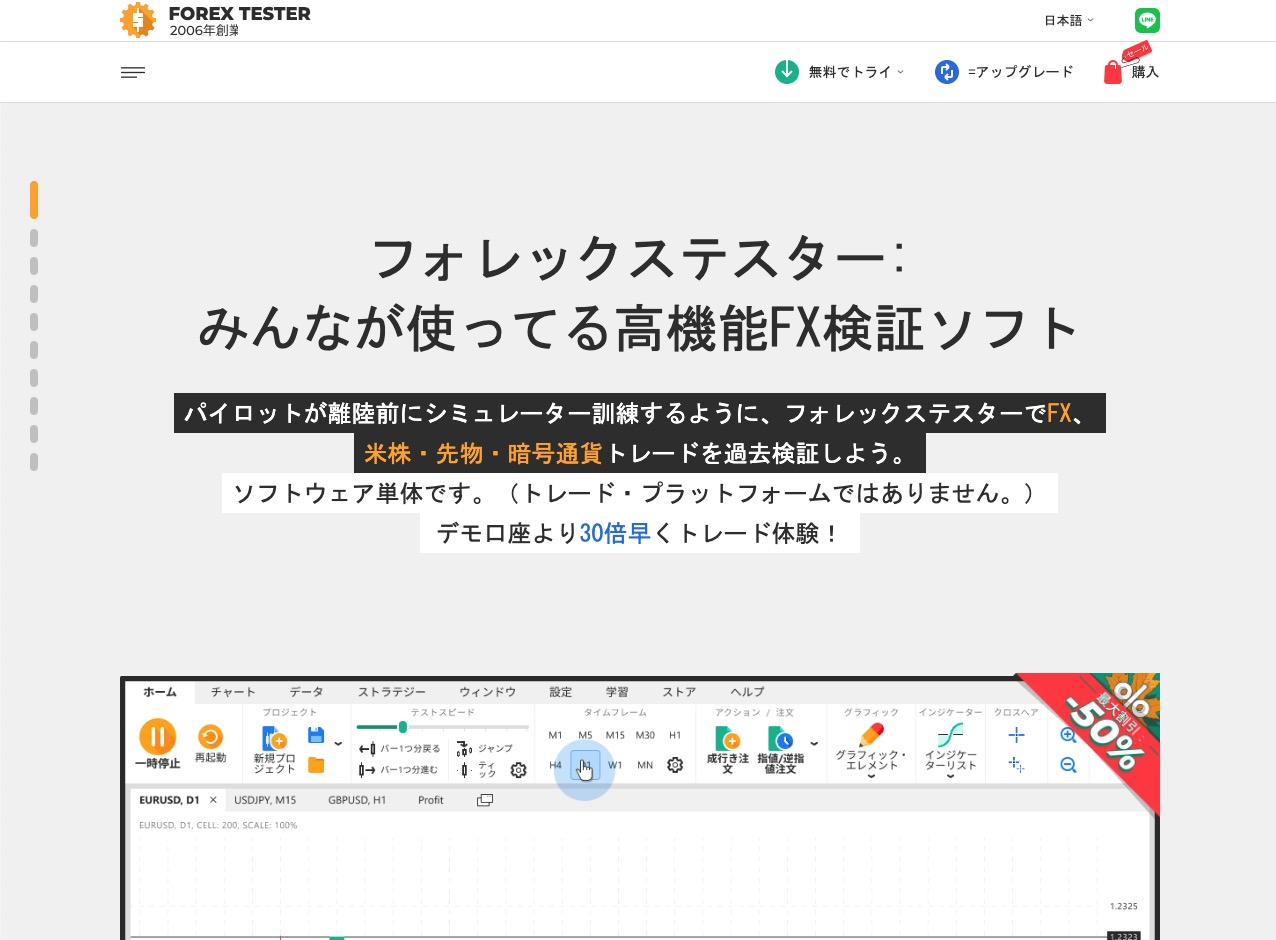The image size is (1276, 940).
Task: Switch to the チャート ribbon tab
Action: 233,692
